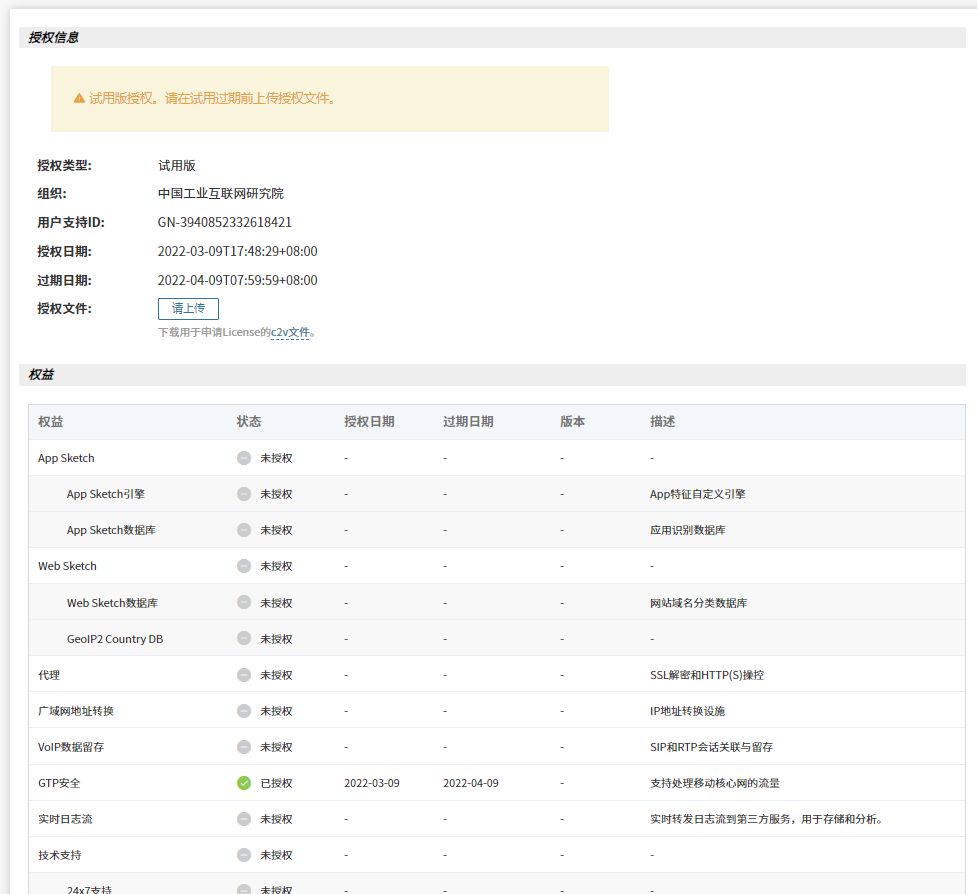Select the Web Sketch row label
Viewport: 977px width, 894px height.
tap(67, 566)
